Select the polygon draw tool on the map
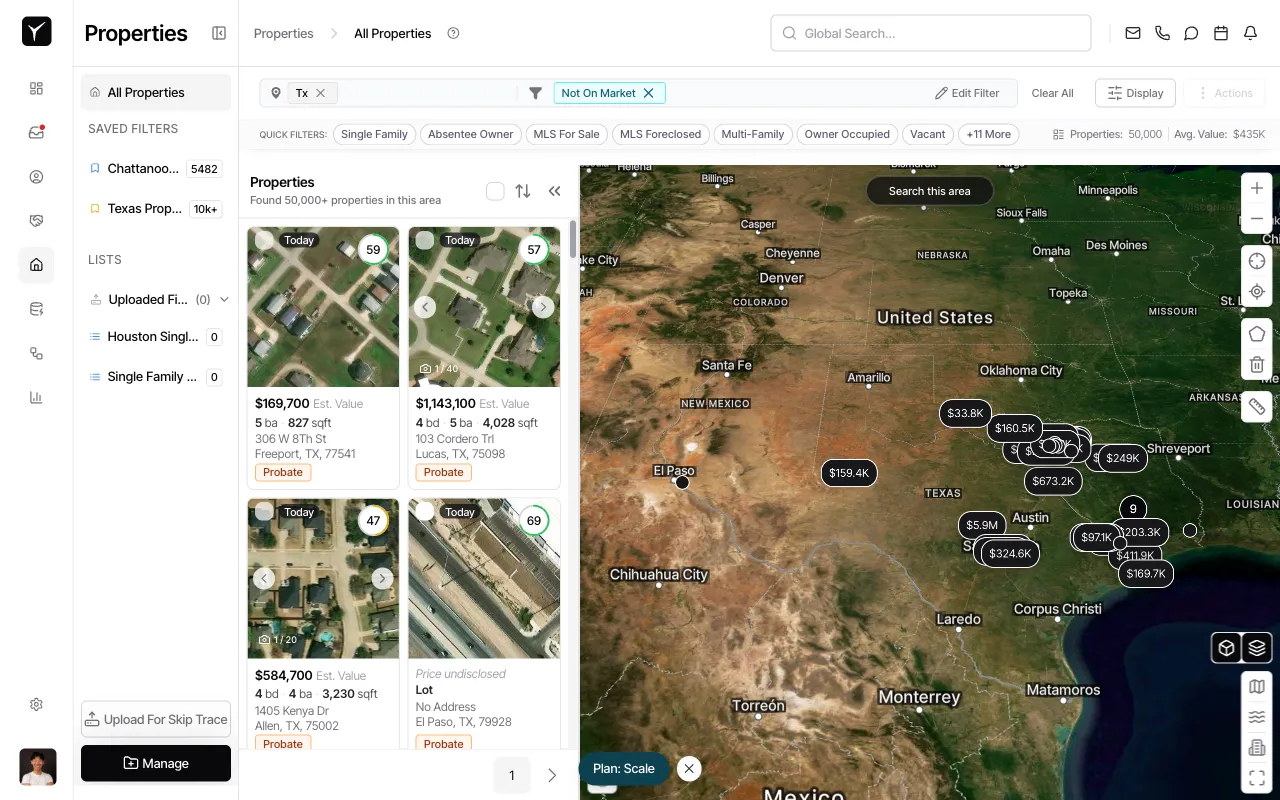 tap(1257, 333)
